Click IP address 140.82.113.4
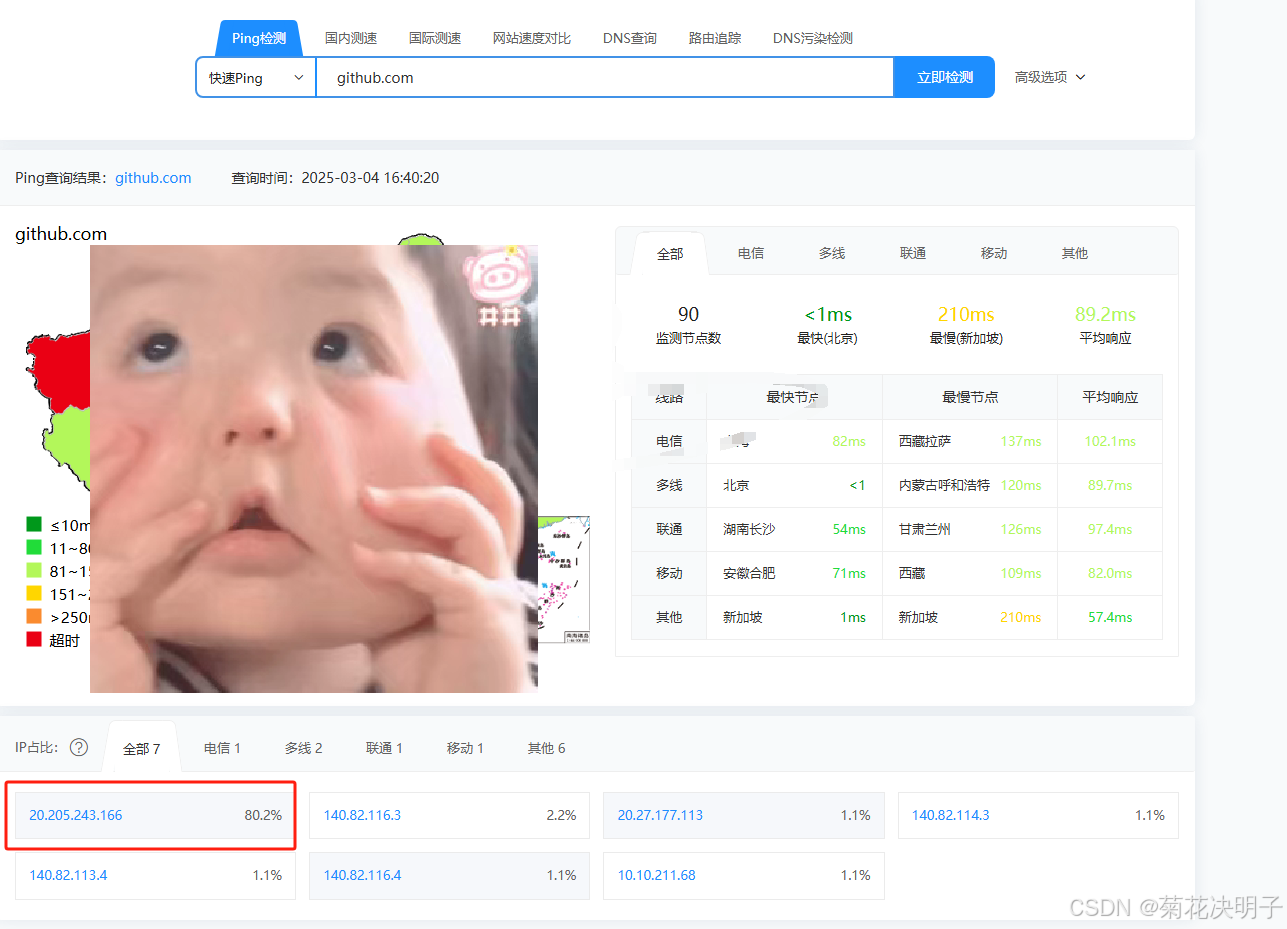Viewport: 1287px width, 929px height. click(68, 875)
